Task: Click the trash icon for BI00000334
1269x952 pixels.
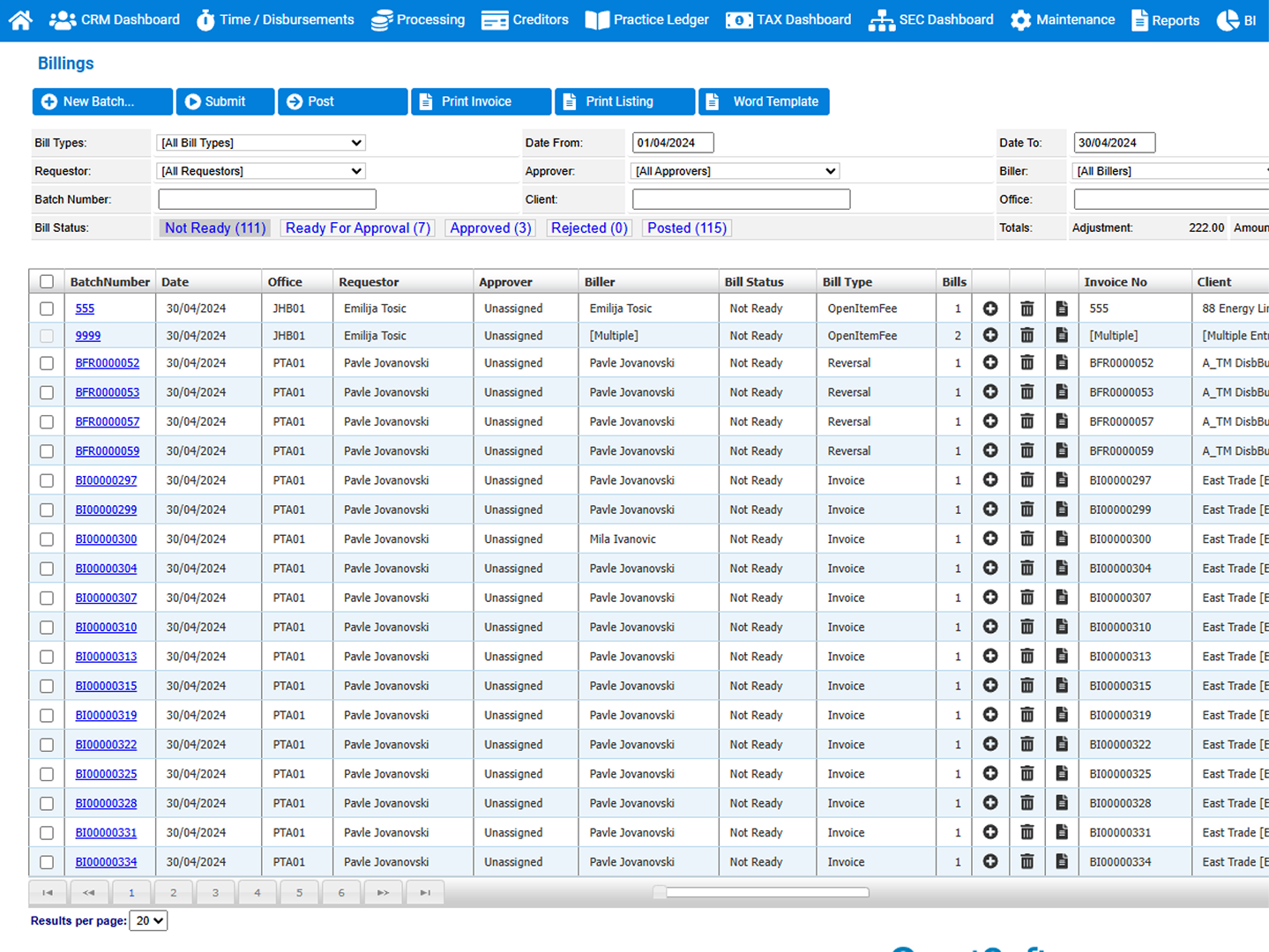Action: pyautogui.click(x=1027, y=862)
